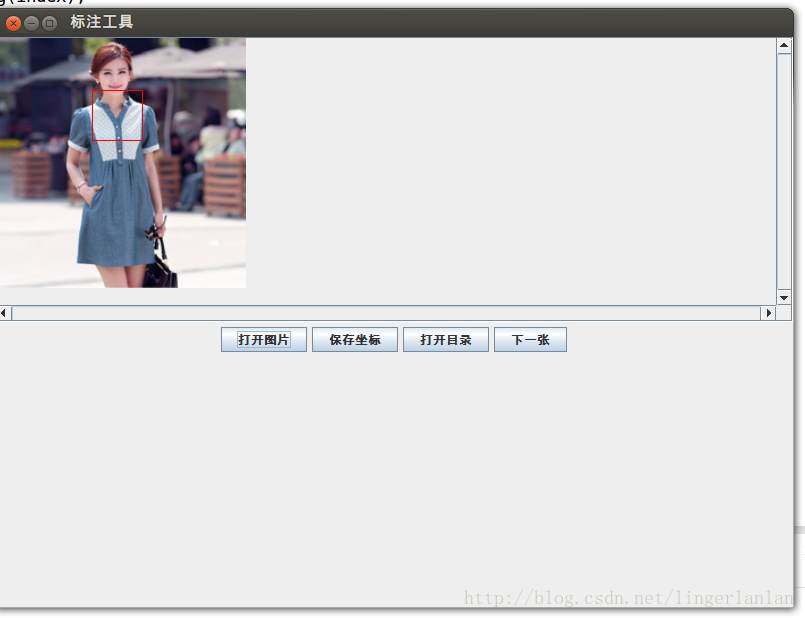Close the 标注工具 window
Image resolution: width=805 pixels, height=618 pixels.
click(13, 23)
